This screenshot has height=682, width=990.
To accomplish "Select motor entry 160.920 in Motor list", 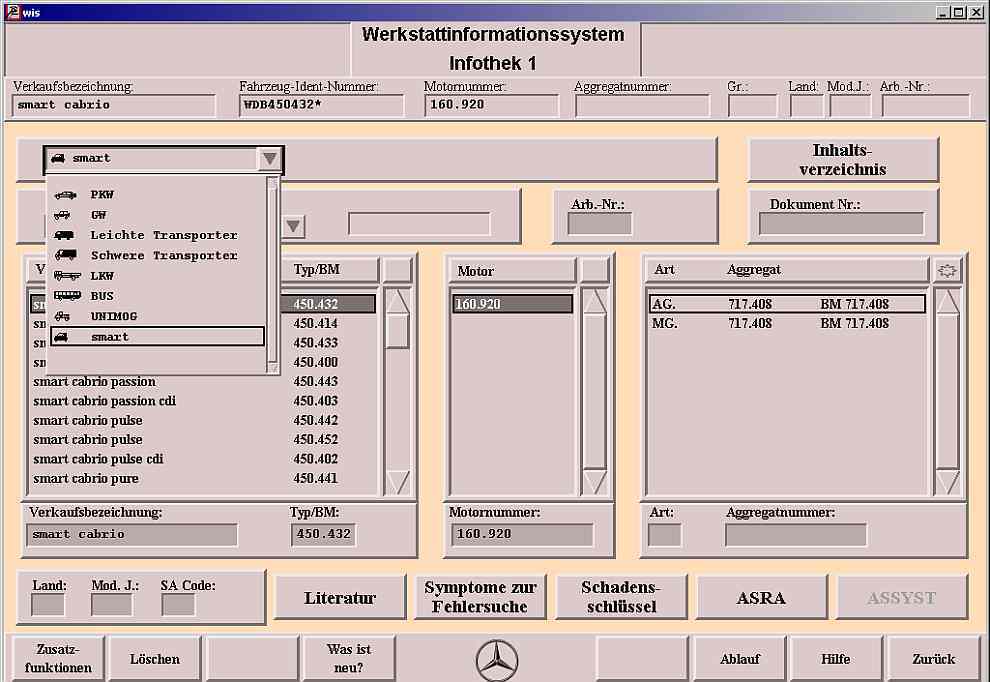I will (512, 304).
